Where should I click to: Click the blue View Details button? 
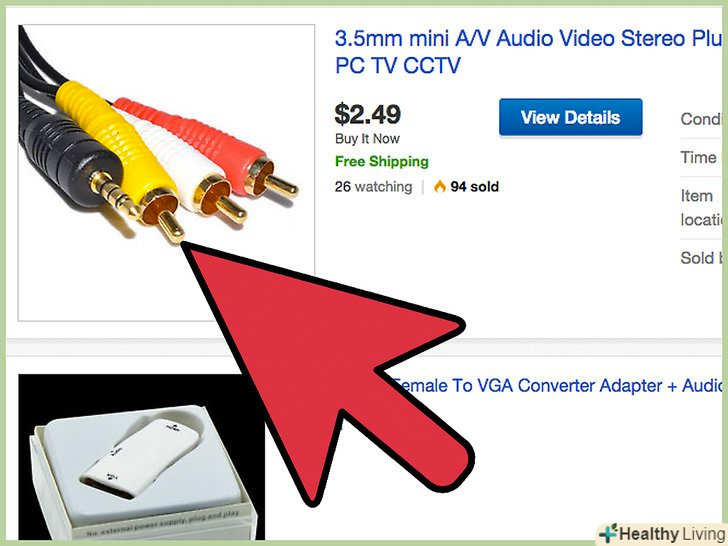tap(571, 117)
